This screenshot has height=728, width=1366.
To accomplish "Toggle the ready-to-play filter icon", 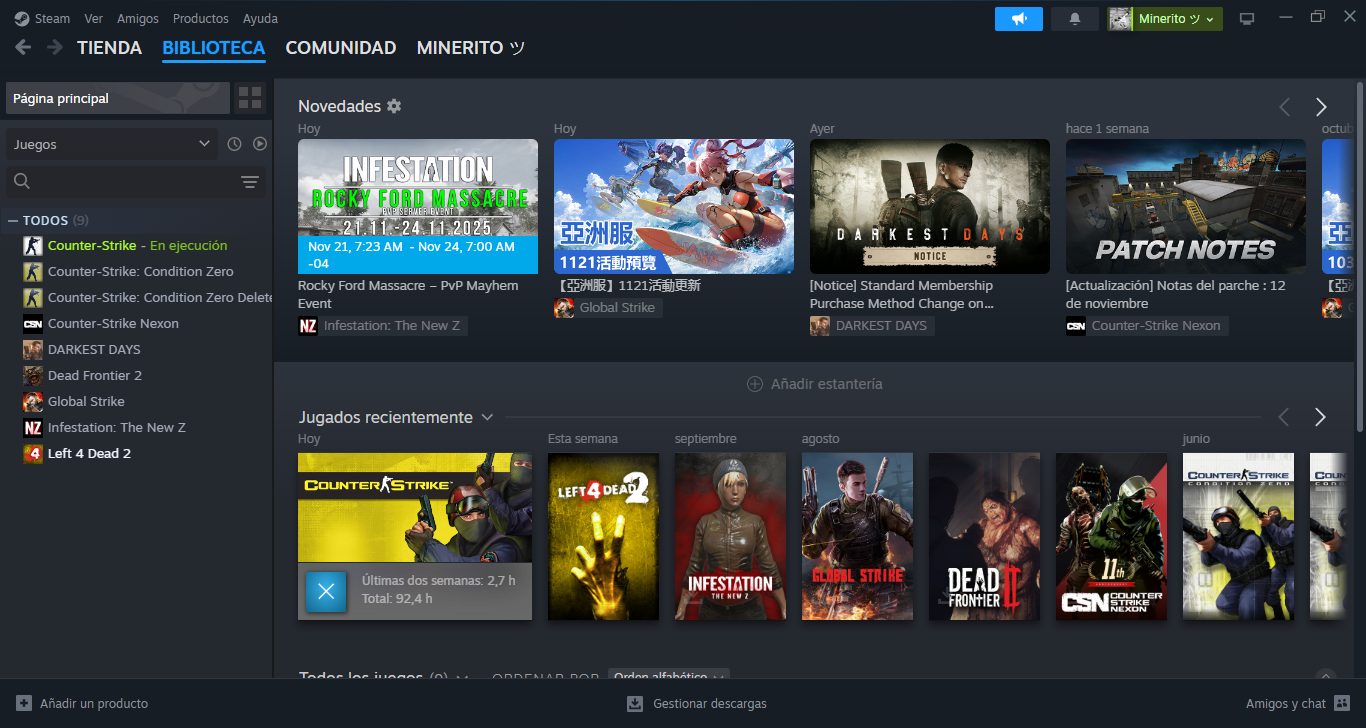I will [x=260, y=144].
